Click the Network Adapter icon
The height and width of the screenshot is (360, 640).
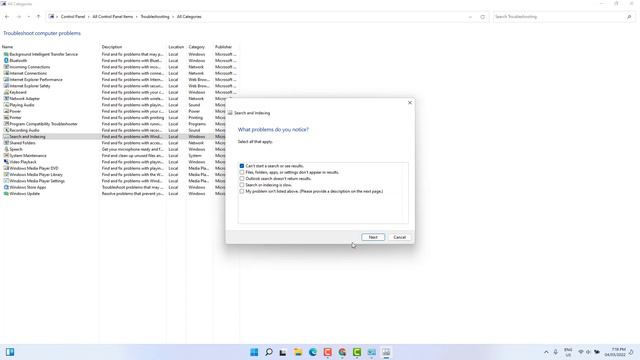(6, 98)
